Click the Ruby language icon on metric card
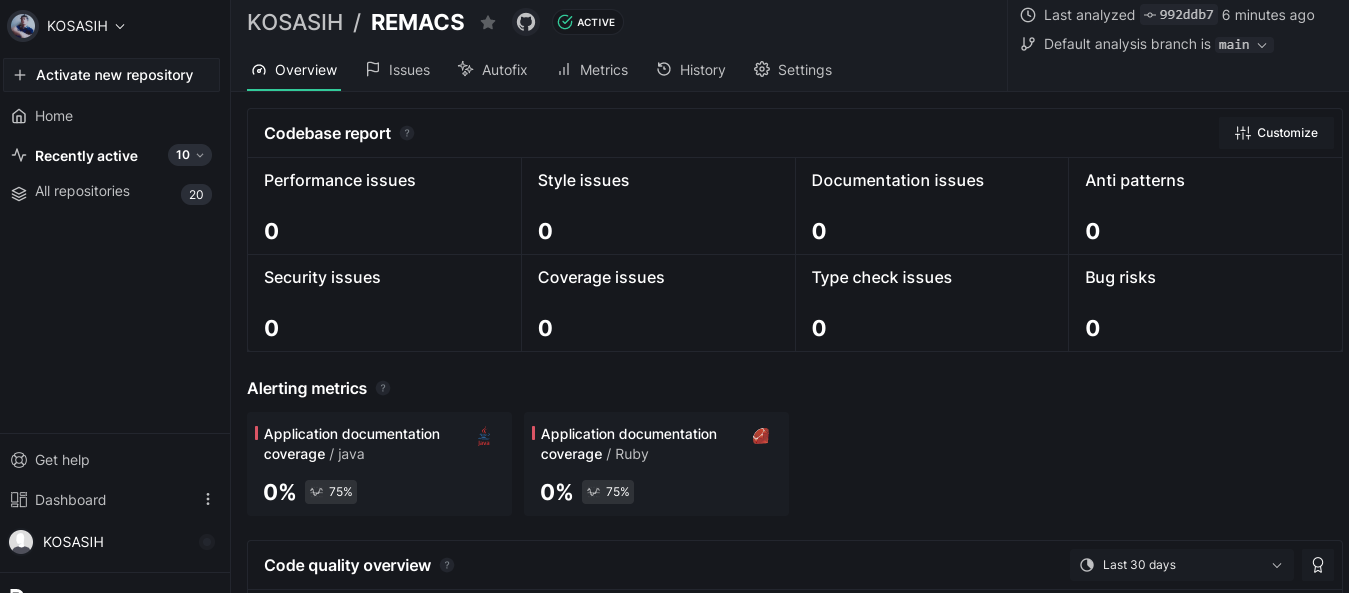The width and height of the screenshot is (1349, 593). click(x=761, y=436)
